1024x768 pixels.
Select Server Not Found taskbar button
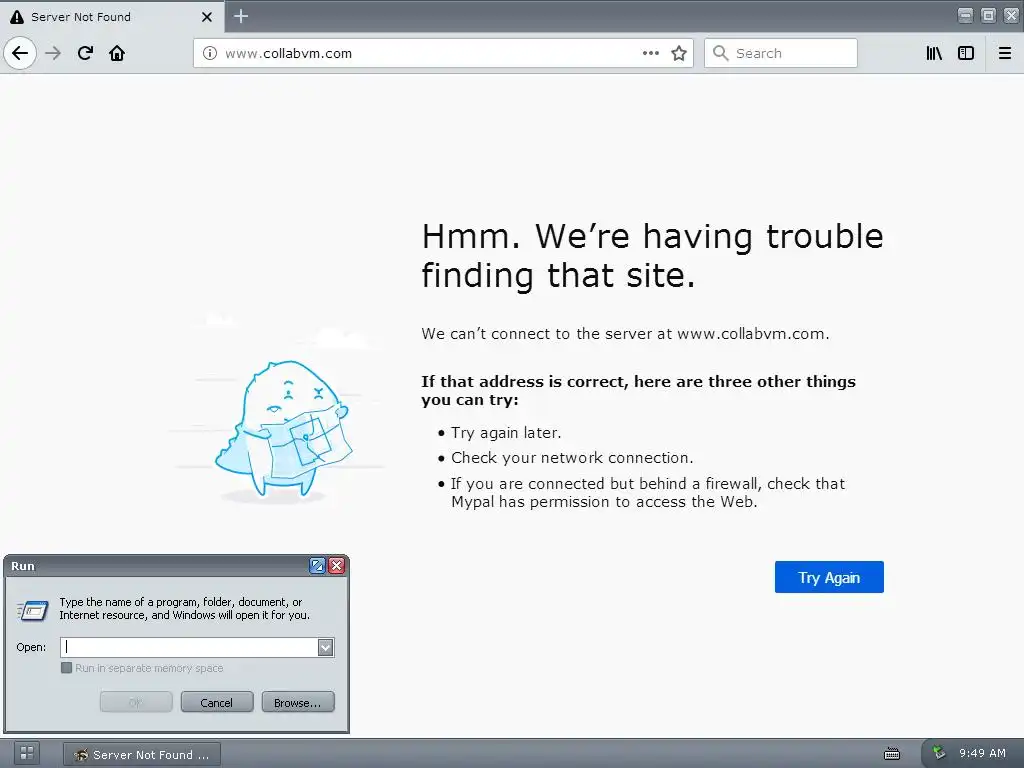click(x=142, y=754)
